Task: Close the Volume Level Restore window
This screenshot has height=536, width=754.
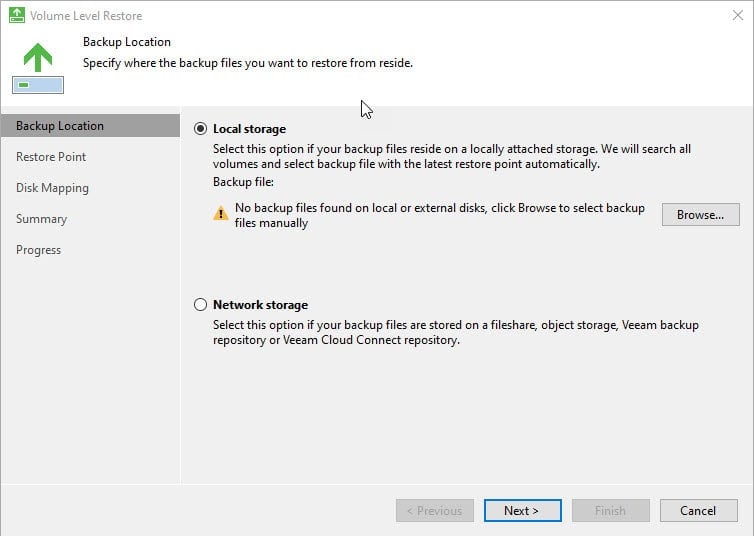Action: [x=738, y=15]
